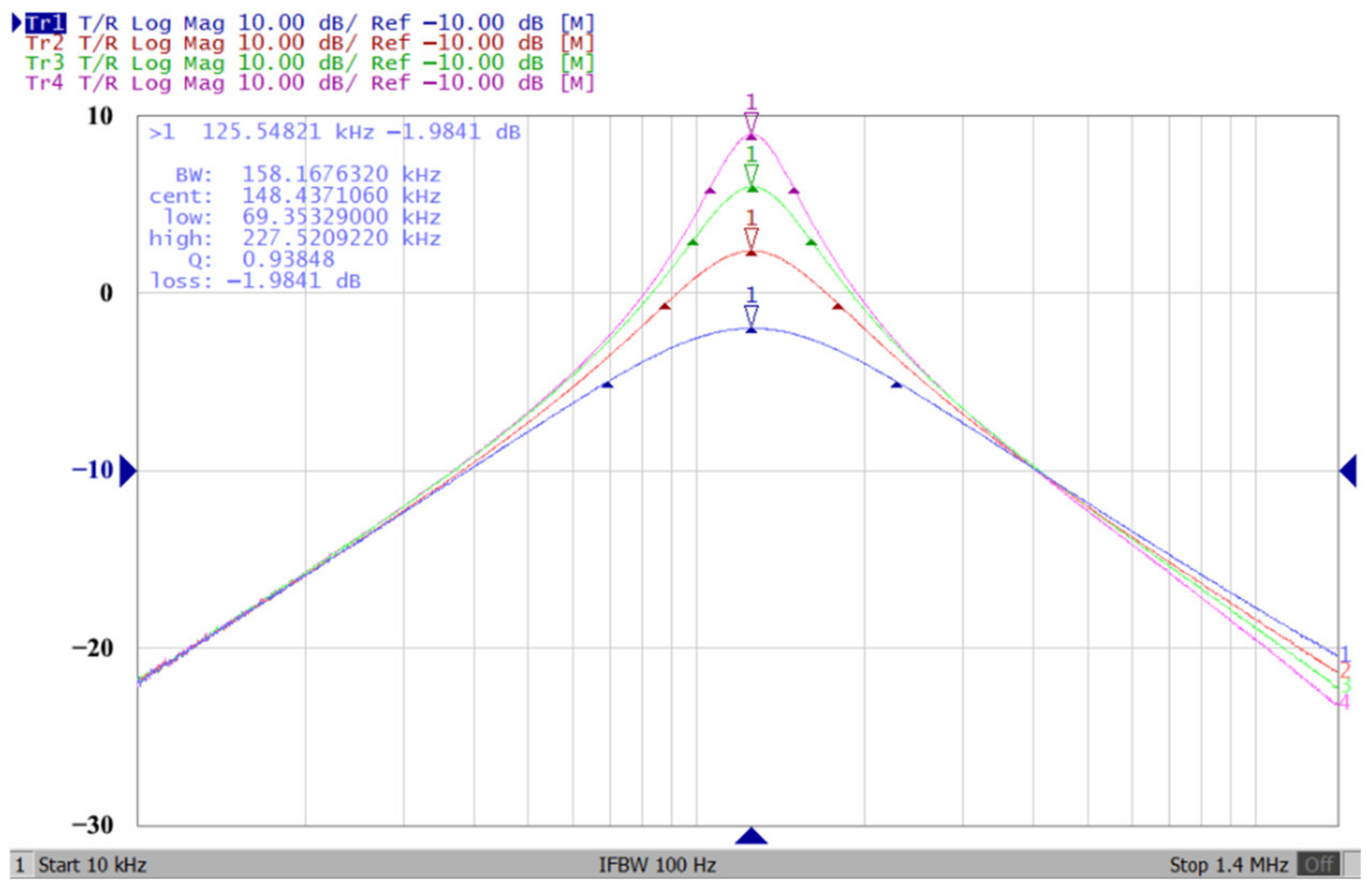
Task: Click the Stop 1.4 MHz field
Action: 1228,865
